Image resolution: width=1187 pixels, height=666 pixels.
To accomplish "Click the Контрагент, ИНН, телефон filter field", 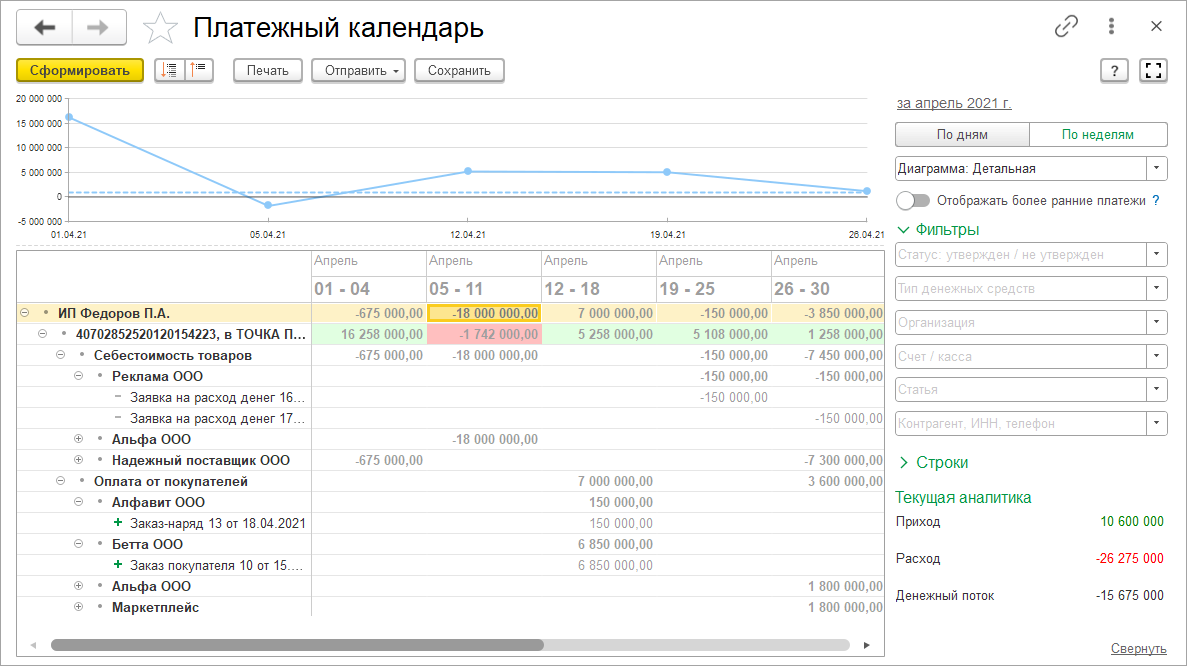I will pos(1020,424).
